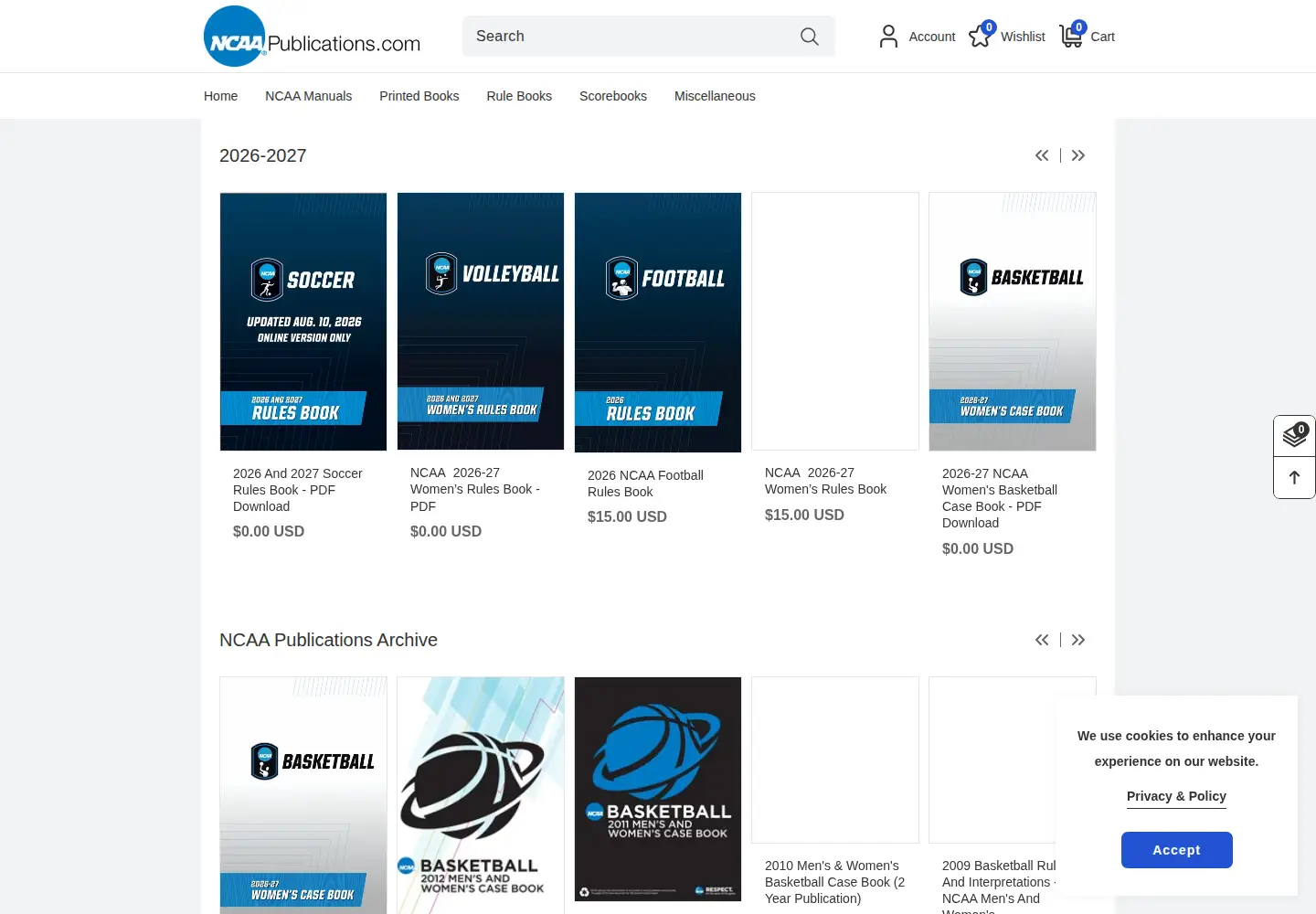The height and width of the screenshot is (914, 1316).
Task: Open 'NCAA 2026-27 Women's Rules Book - PDF' title
Action: (x=476, y=489)
